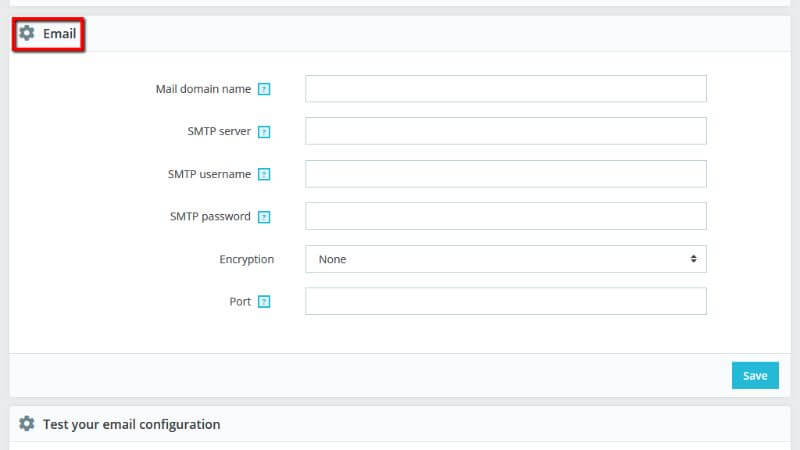
Task: Click the help icon beside SMTP server
Action: pyautogui.click(x=264, y=132)
